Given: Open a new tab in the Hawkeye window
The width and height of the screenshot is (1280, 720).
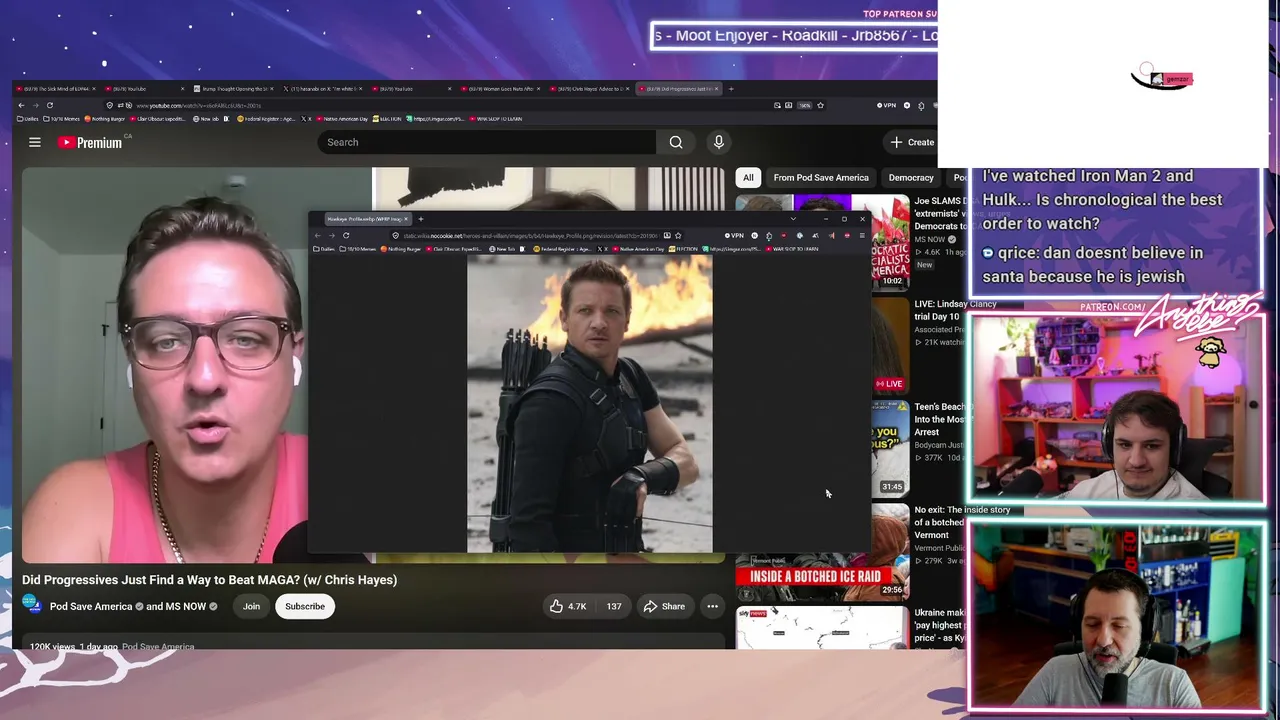Looking at the screenshot, I should pos(421,219).
